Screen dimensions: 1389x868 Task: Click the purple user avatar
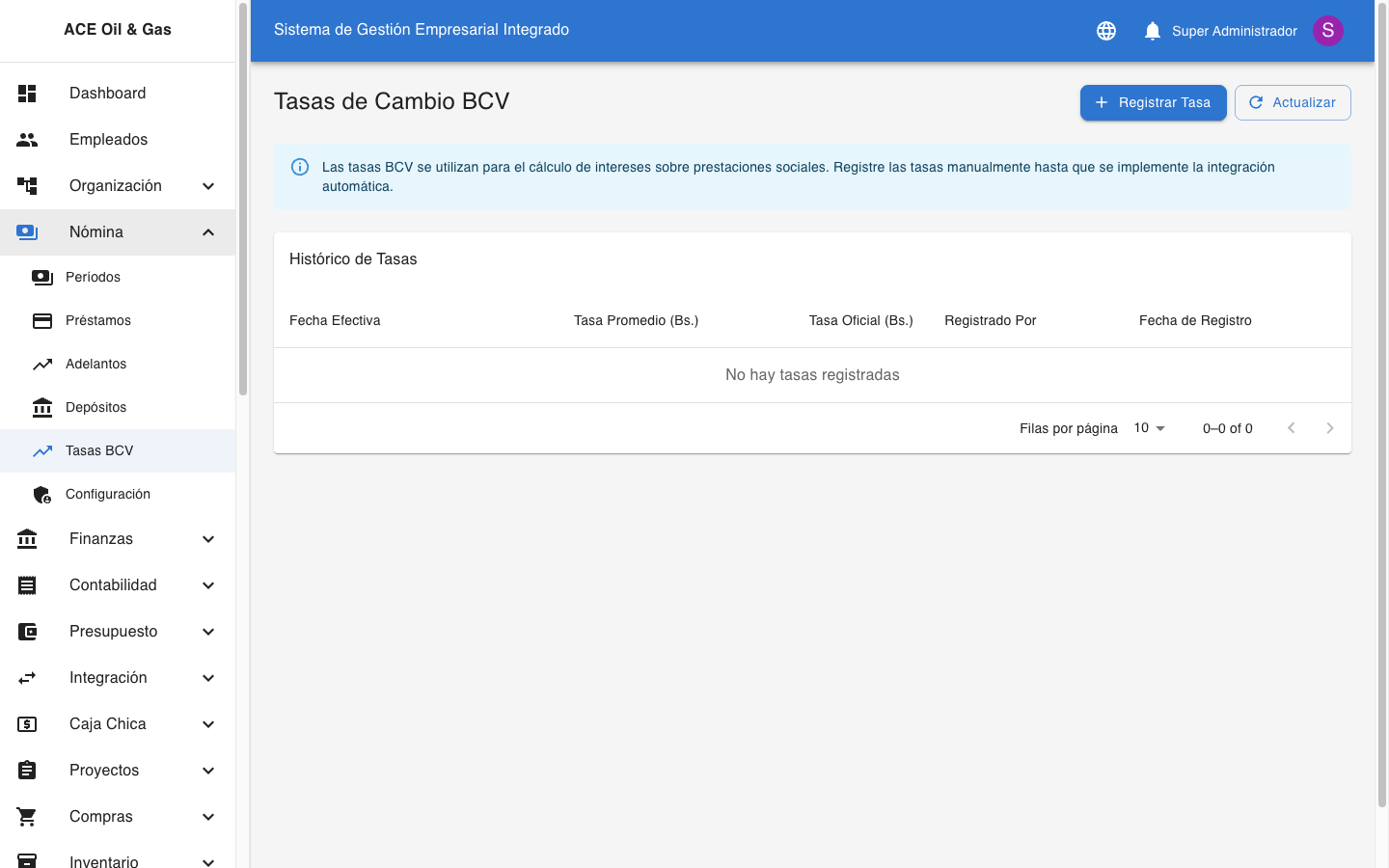[x=1327, y=31]
